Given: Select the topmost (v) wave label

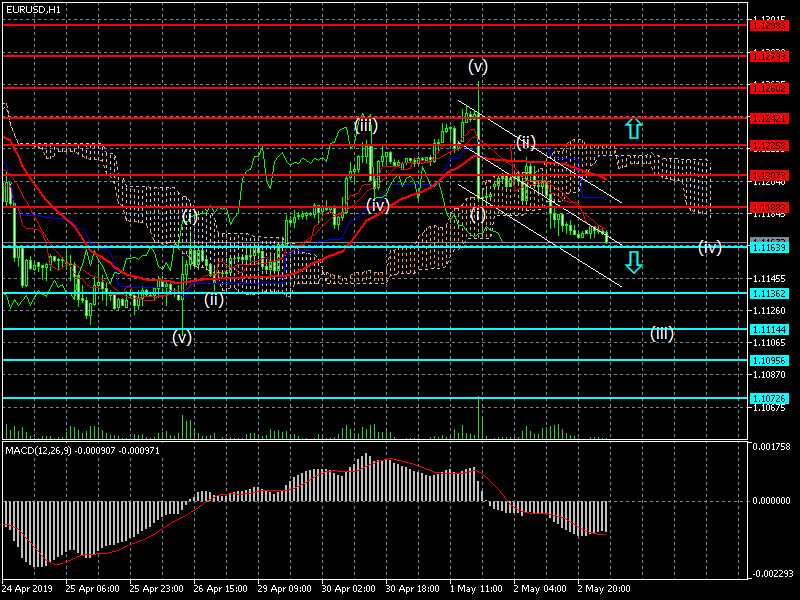Looking at the screenshot, I should click(478, 67).
